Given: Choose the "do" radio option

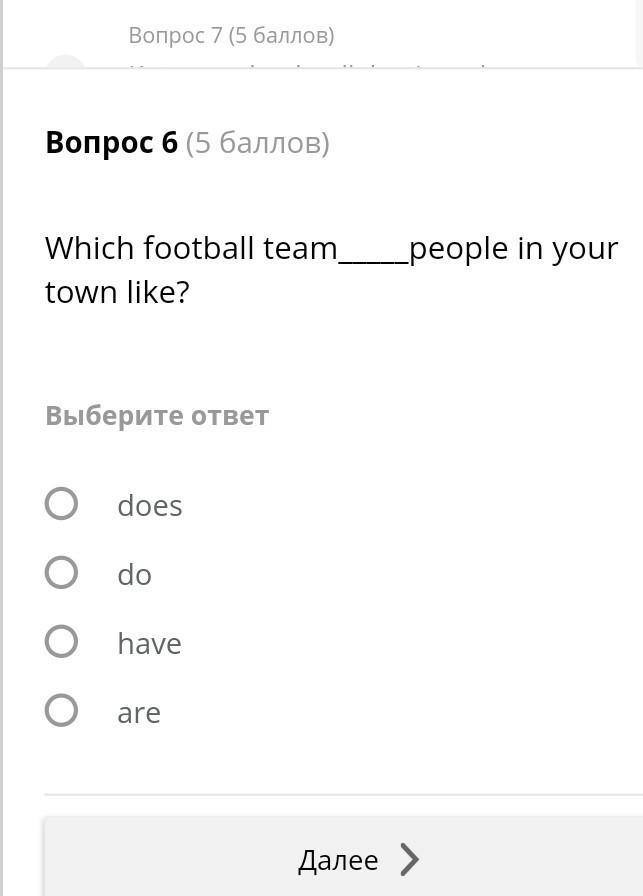Looking at the screenshot, I should point(61,573).
